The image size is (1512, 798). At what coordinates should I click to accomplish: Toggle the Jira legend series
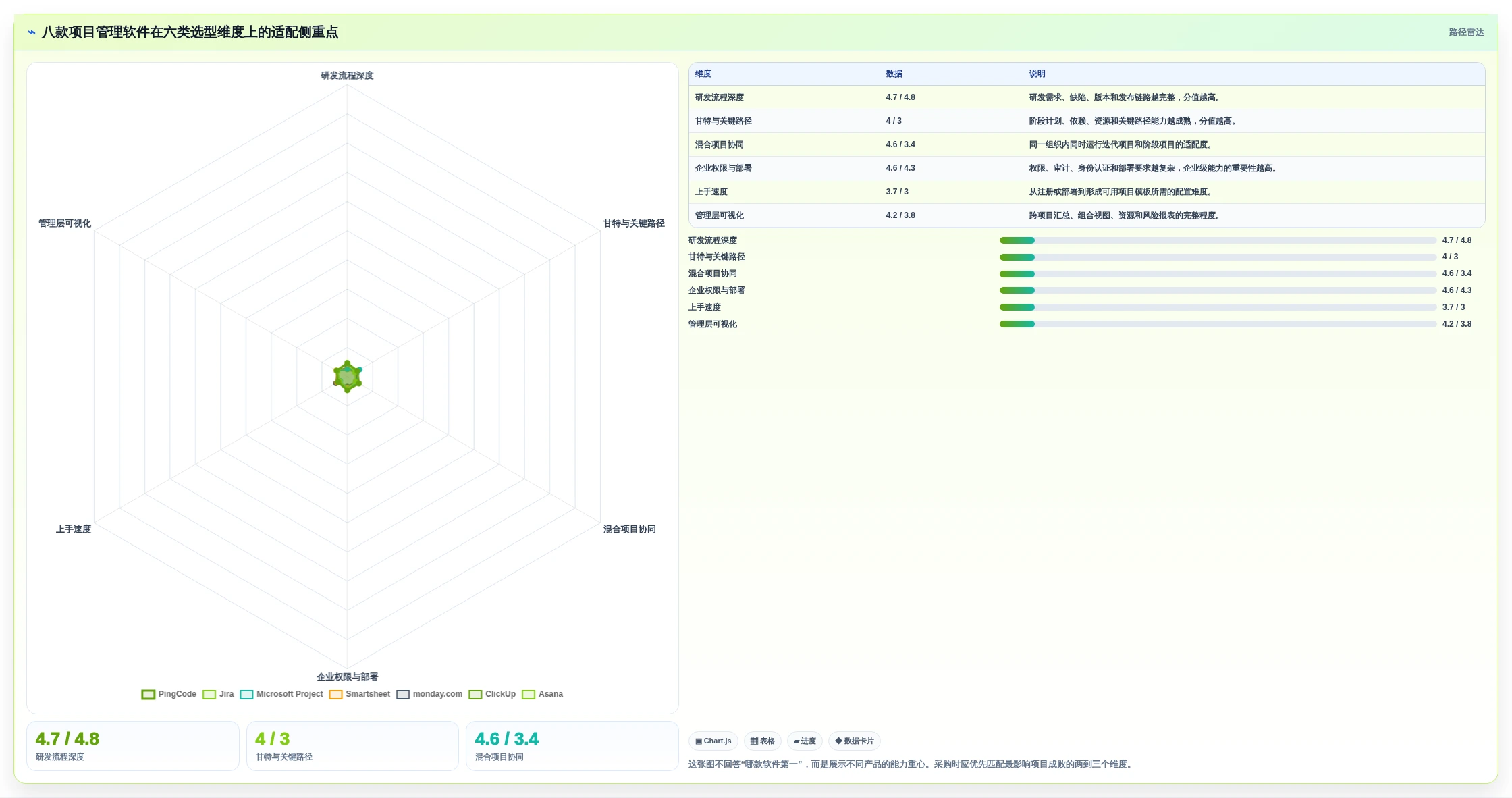click(x=218, y=694)
